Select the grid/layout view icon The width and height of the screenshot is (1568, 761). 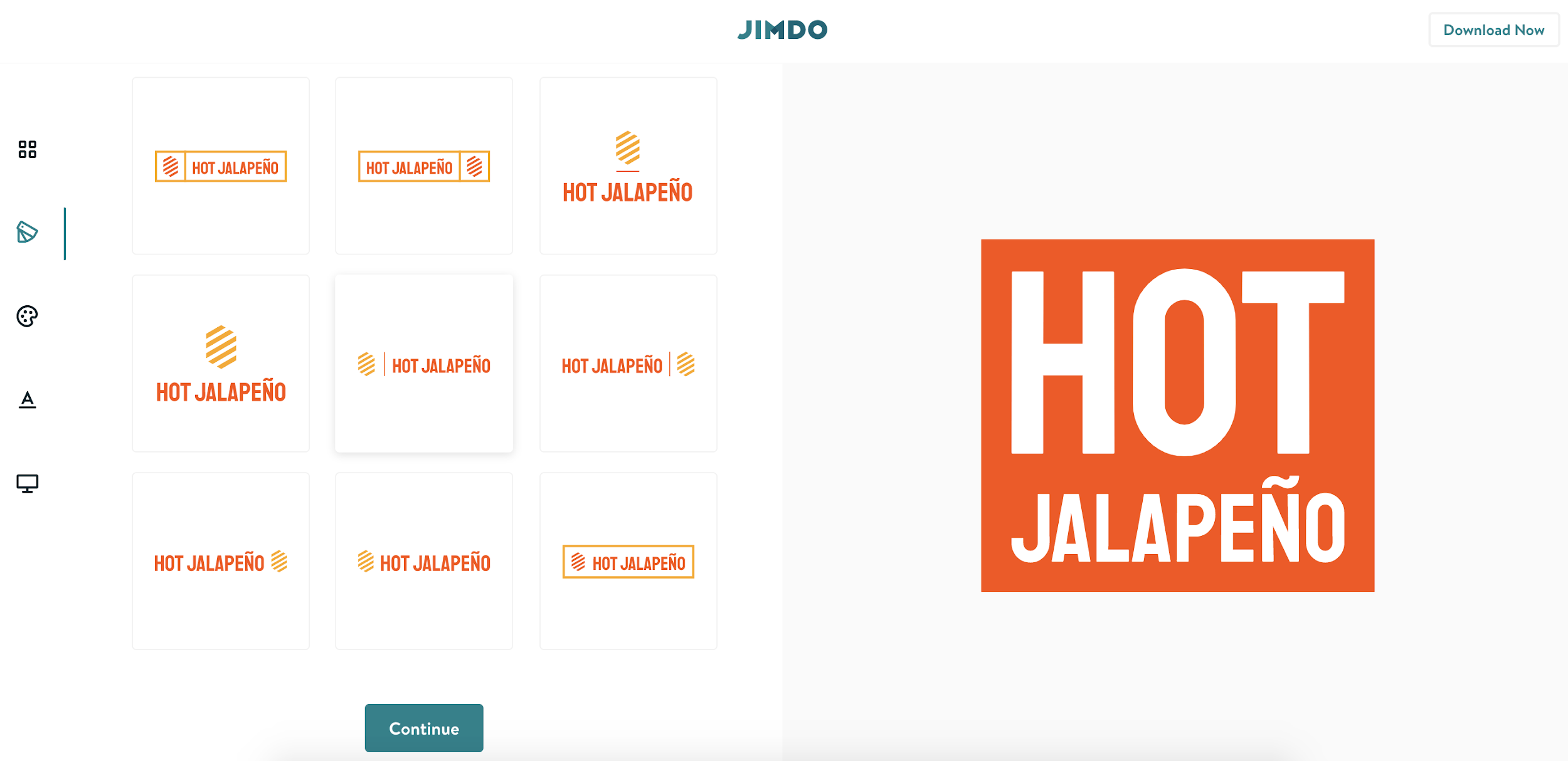[x=29, y=151]
